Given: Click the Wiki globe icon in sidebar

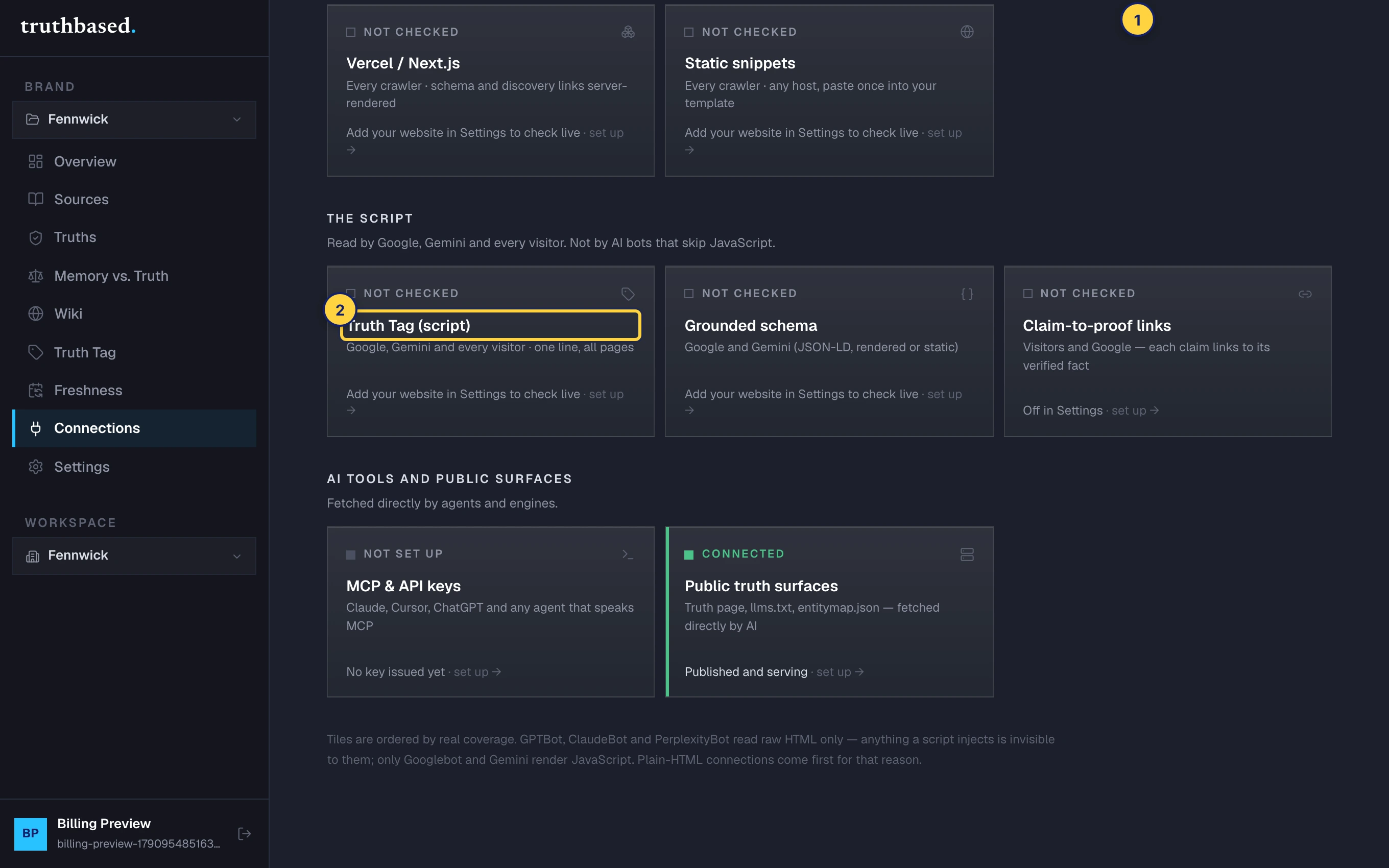Looking at the screenshot, I should tap(36, 314).
